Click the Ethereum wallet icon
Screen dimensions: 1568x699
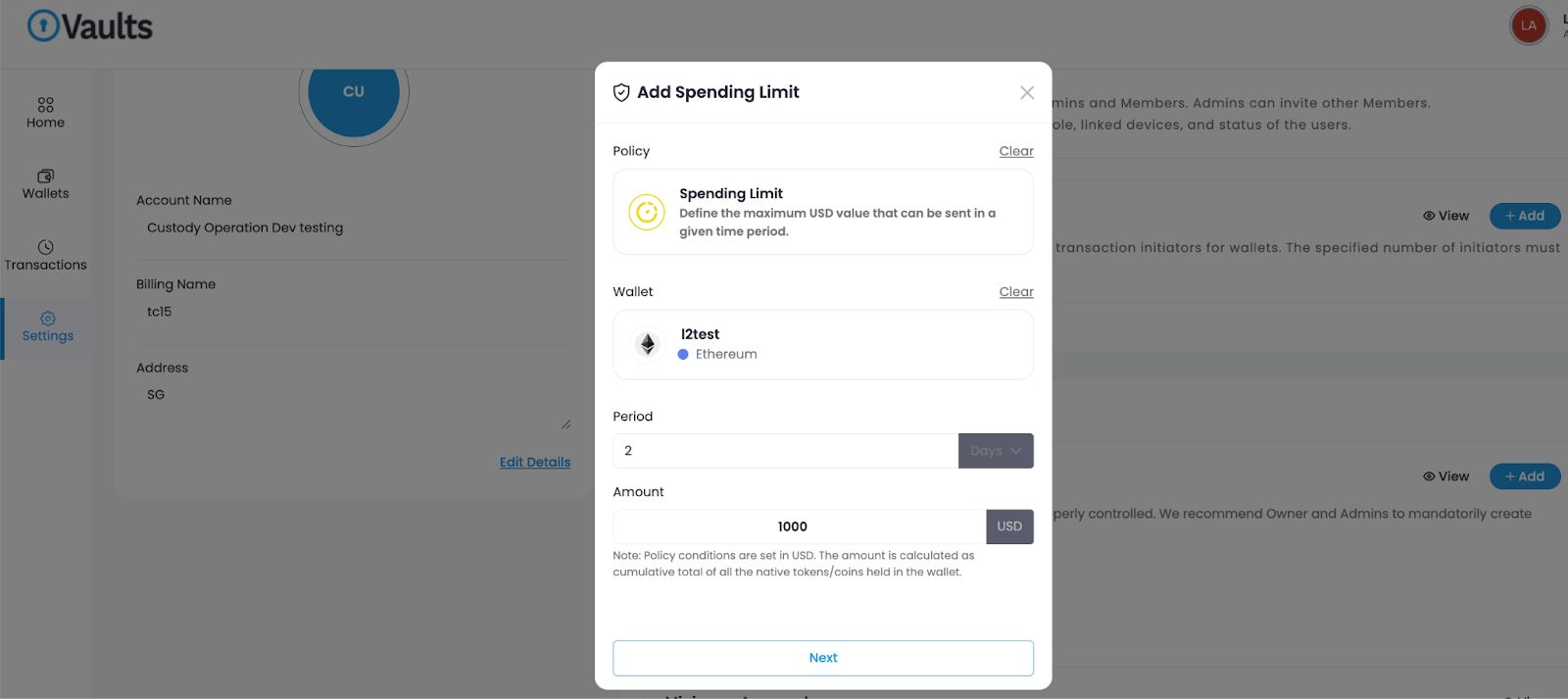click(x=647, y=344)
